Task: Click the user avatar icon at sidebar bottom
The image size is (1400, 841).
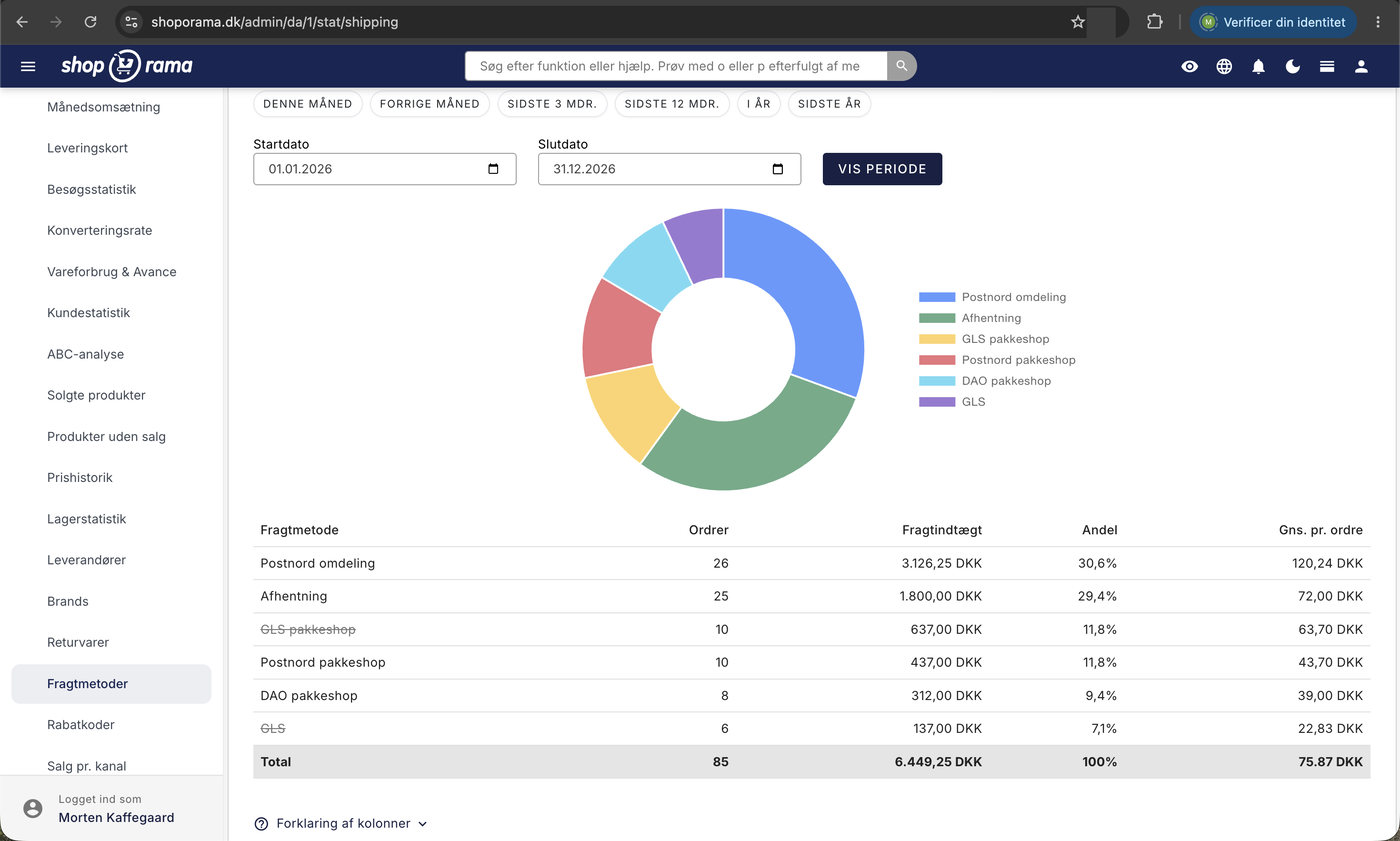Action: pyautogui.click(x=33, y=808)
